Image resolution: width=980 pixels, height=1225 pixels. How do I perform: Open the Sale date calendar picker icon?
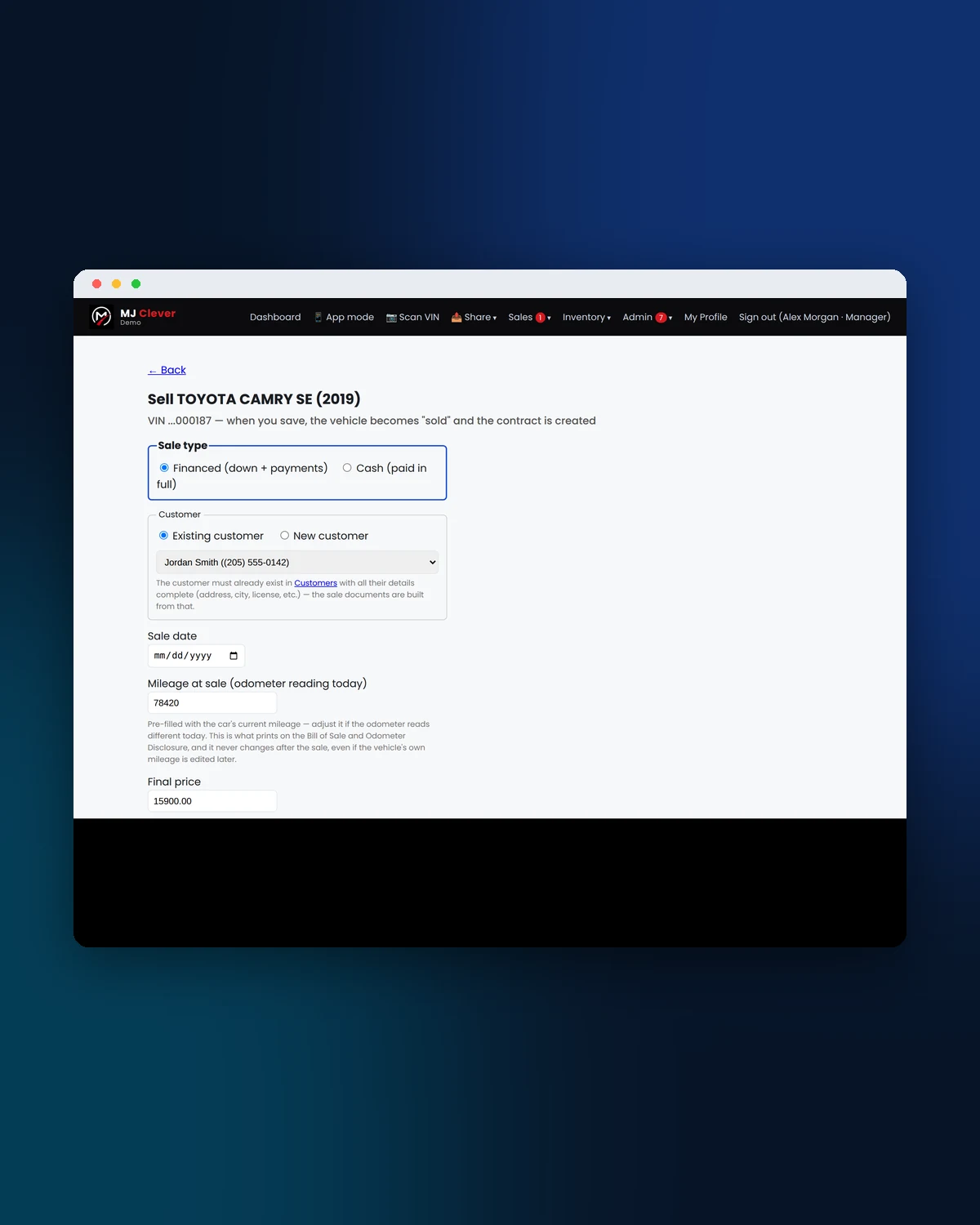[x=234, y=656]
